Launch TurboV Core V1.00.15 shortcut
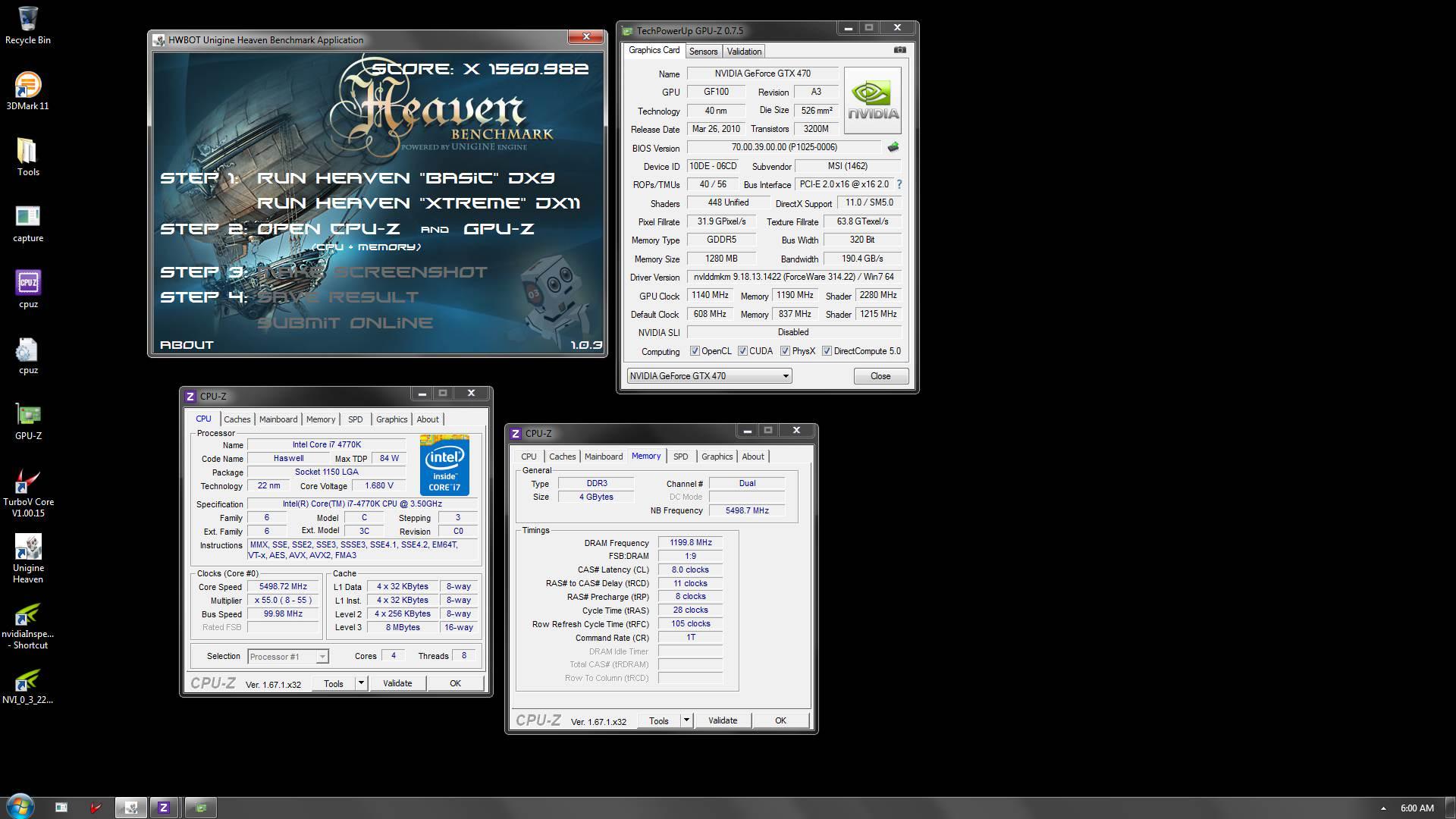Image resolution: width=1456 pixels, height=819 pixels. point(28,492)
